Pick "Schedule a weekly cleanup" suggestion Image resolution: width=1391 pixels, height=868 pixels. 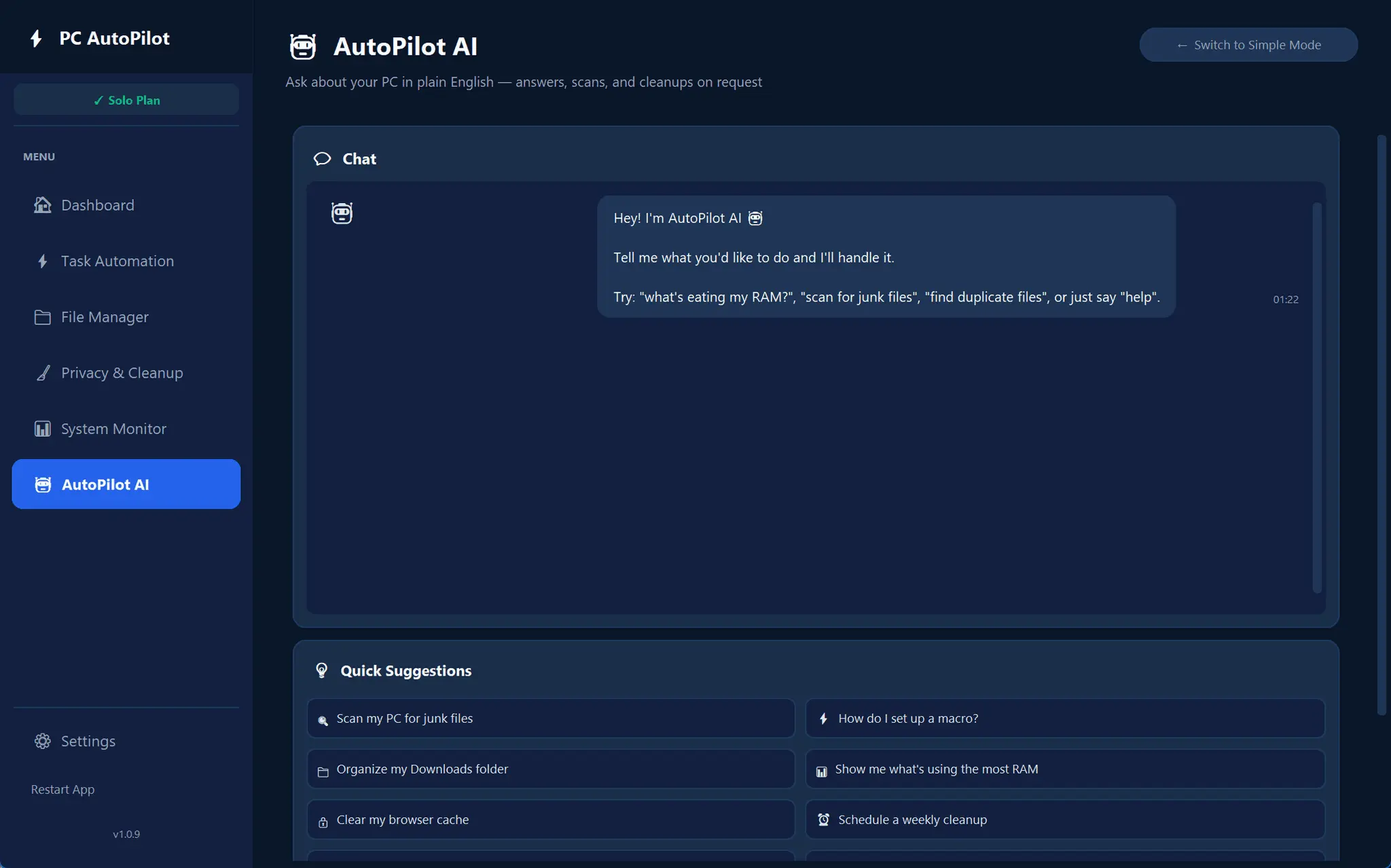1065,820
